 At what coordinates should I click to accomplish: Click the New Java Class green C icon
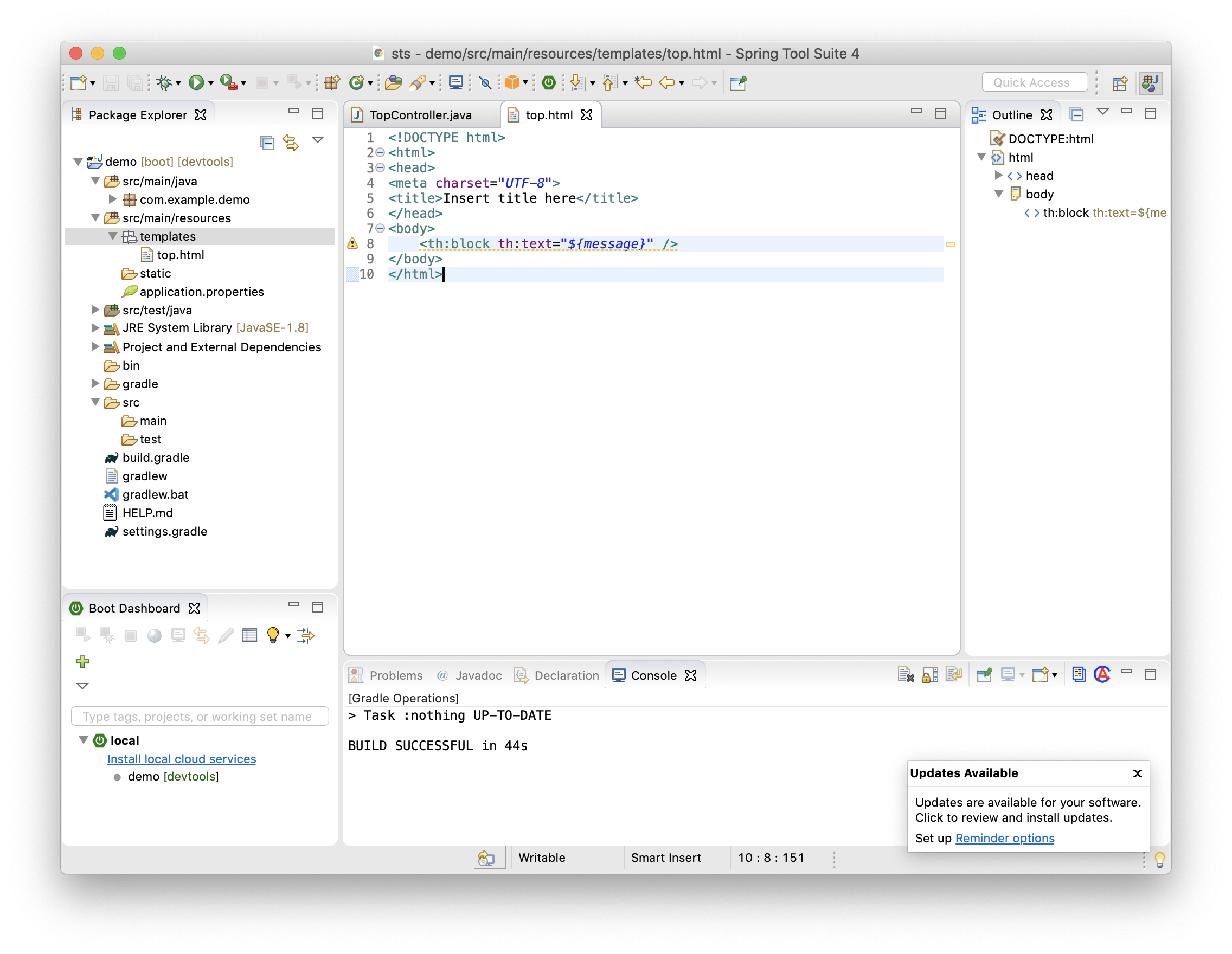[356, 83]
